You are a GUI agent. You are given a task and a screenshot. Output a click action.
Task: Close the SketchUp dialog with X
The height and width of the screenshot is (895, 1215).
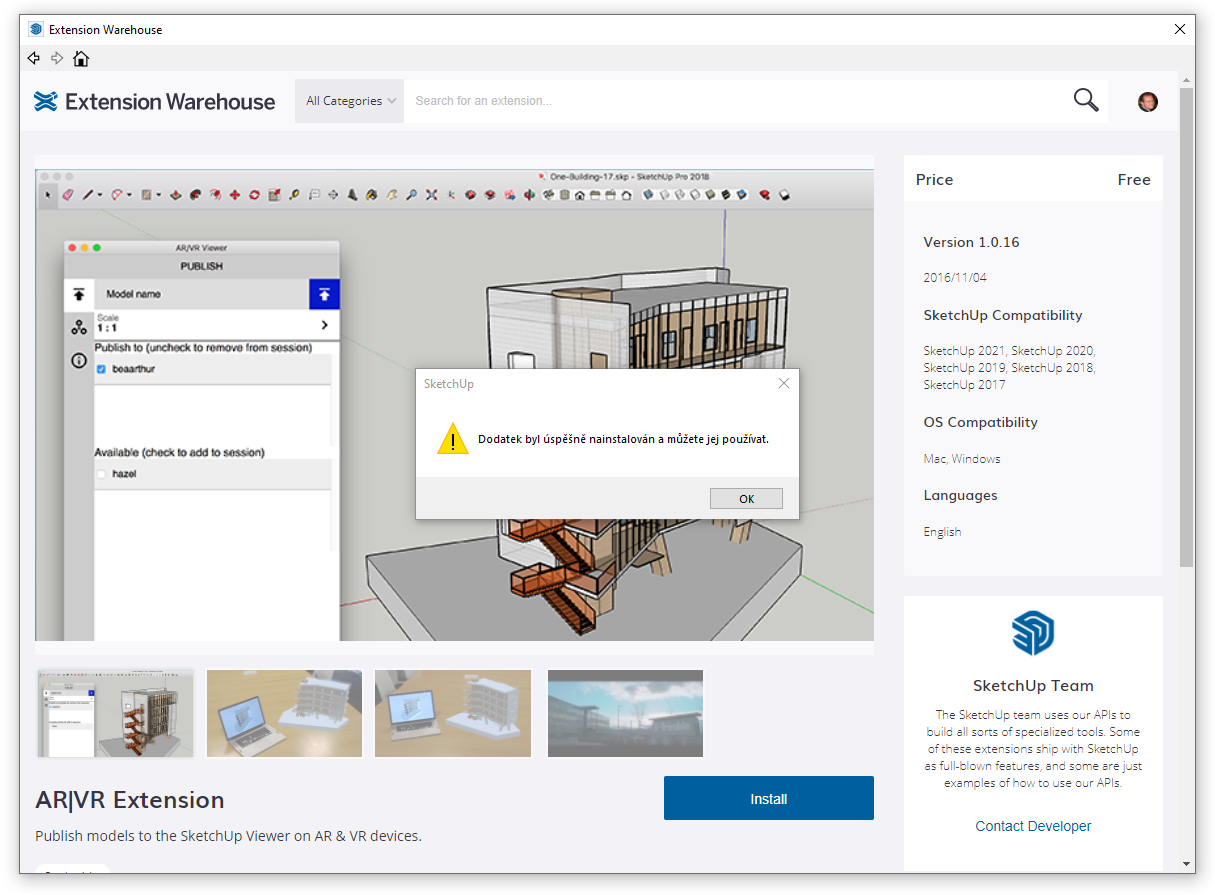pyautogui.click(x=784, y=383)
